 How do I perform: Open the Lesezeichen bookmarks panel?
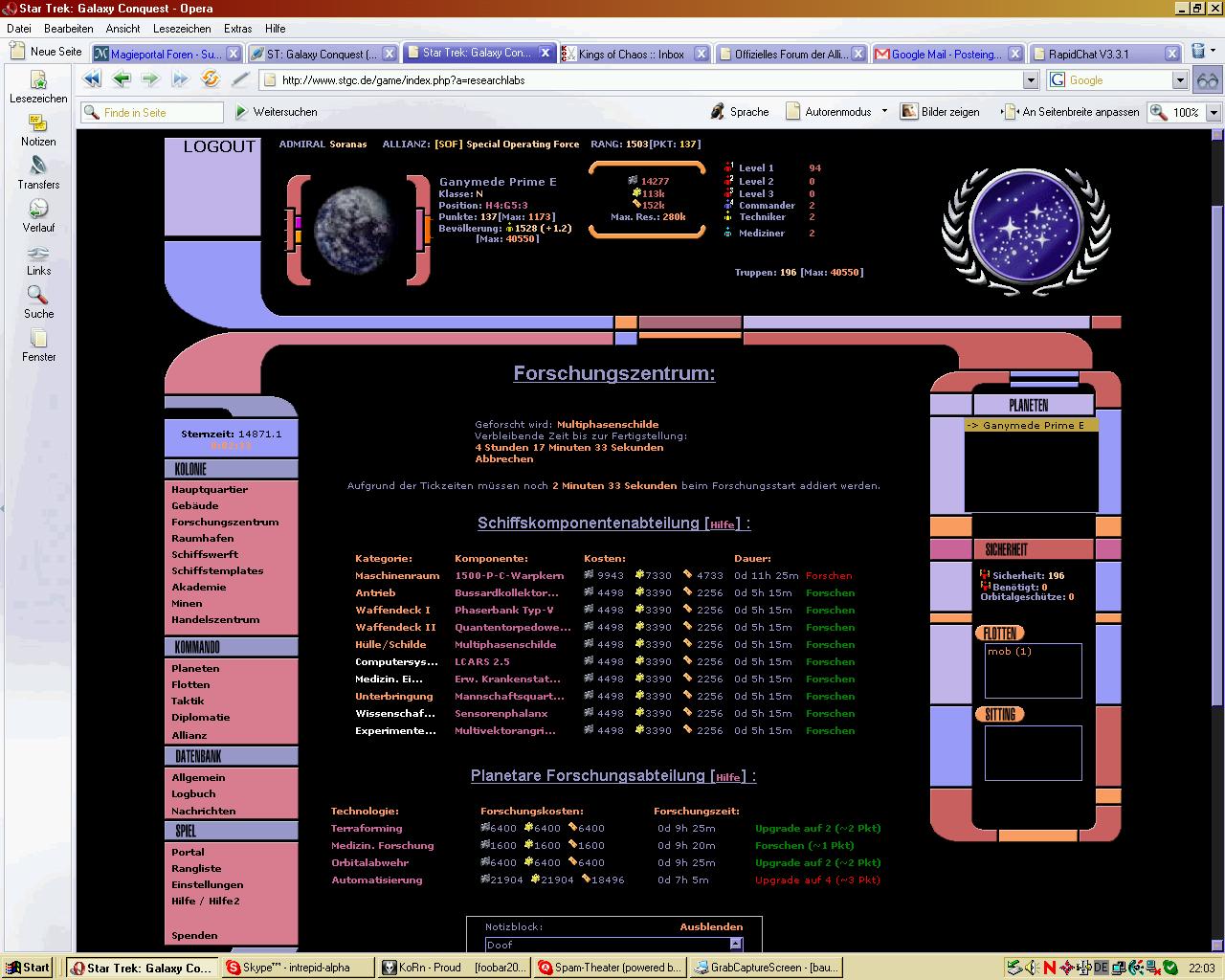point(38,86)
